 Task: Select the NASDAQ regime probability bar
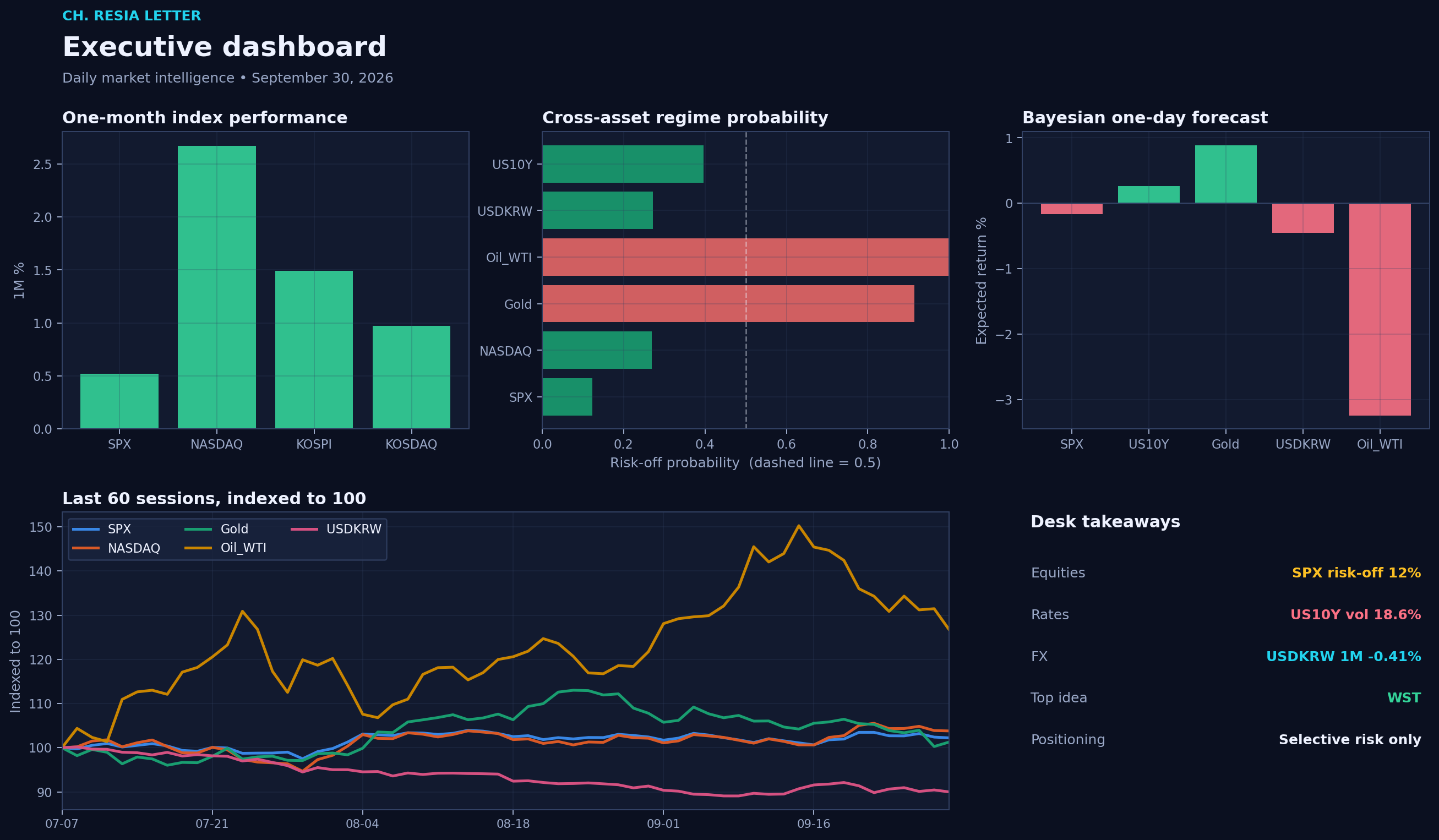(x=597, y=350)
